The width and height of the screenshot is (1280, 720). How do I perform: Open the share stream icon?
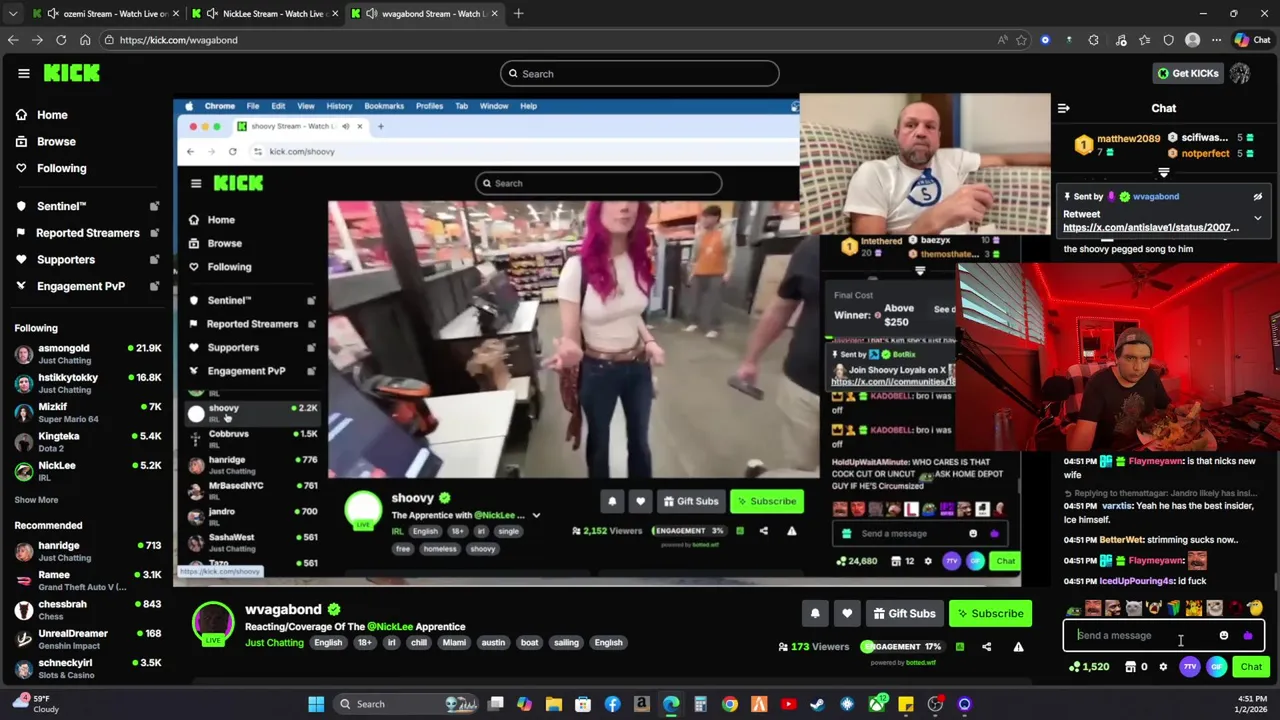986,647
